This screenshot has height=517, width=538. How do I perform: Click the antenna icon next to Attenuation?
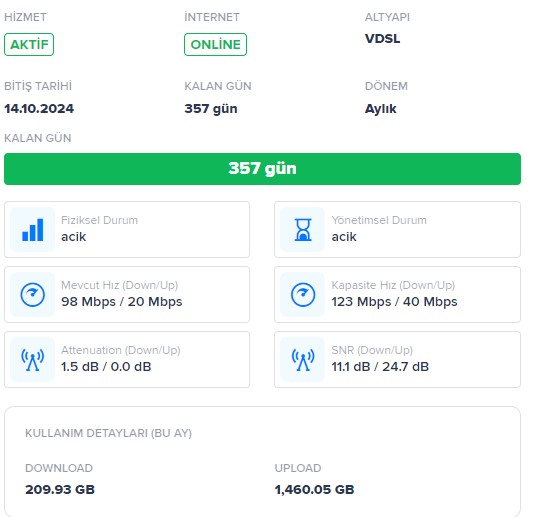(33, 360)
